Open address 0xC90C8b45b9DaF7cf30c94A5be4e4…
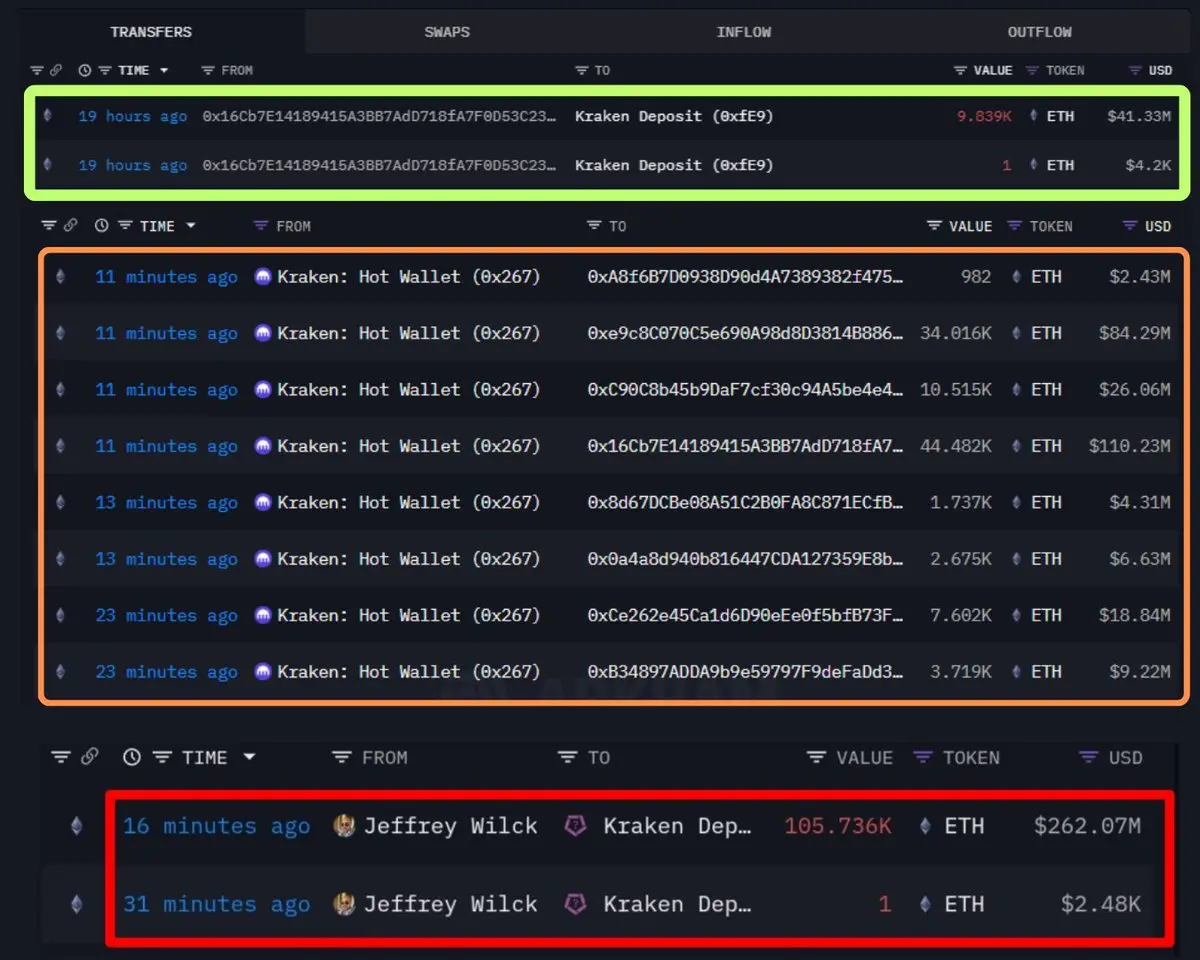This screenshot has width=1200, height=960. click(x=745, y=389)
